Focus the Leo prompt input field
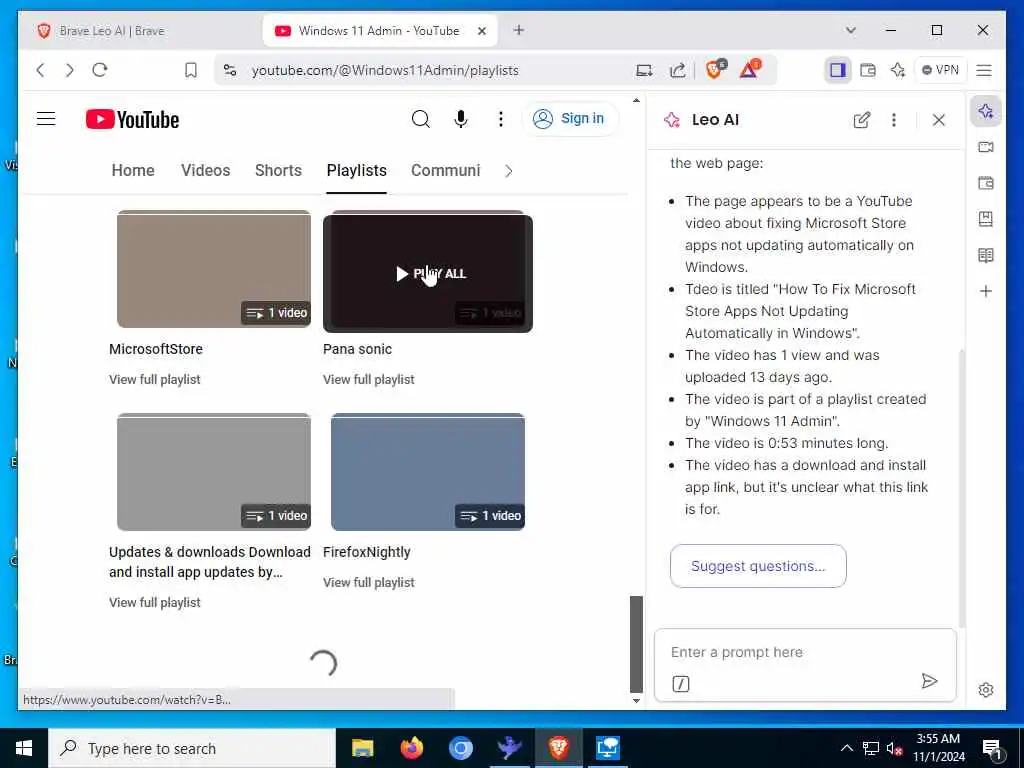 805,652
